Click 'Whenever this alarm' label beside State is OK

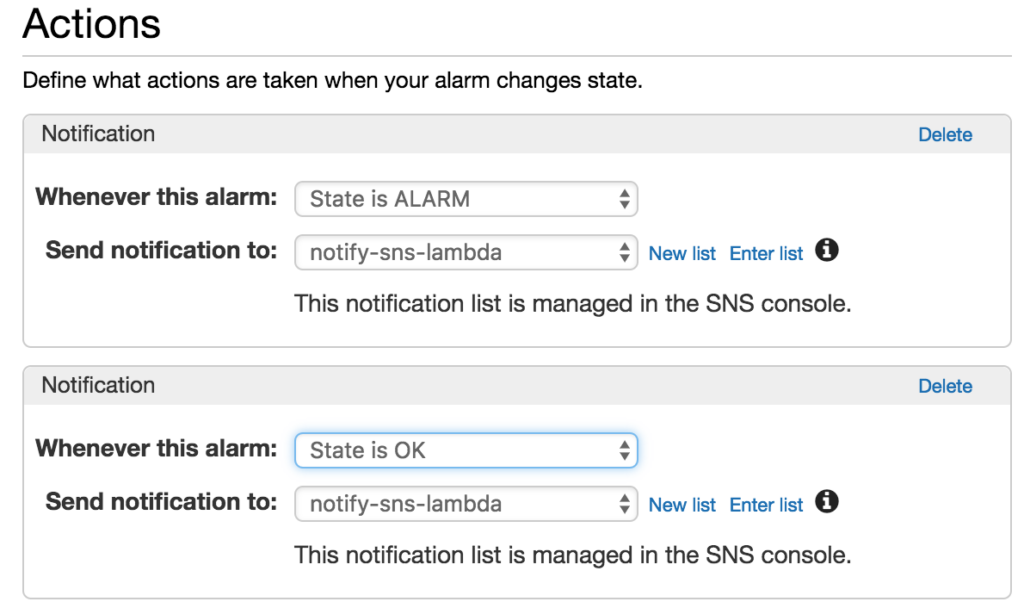click(156, 448)
